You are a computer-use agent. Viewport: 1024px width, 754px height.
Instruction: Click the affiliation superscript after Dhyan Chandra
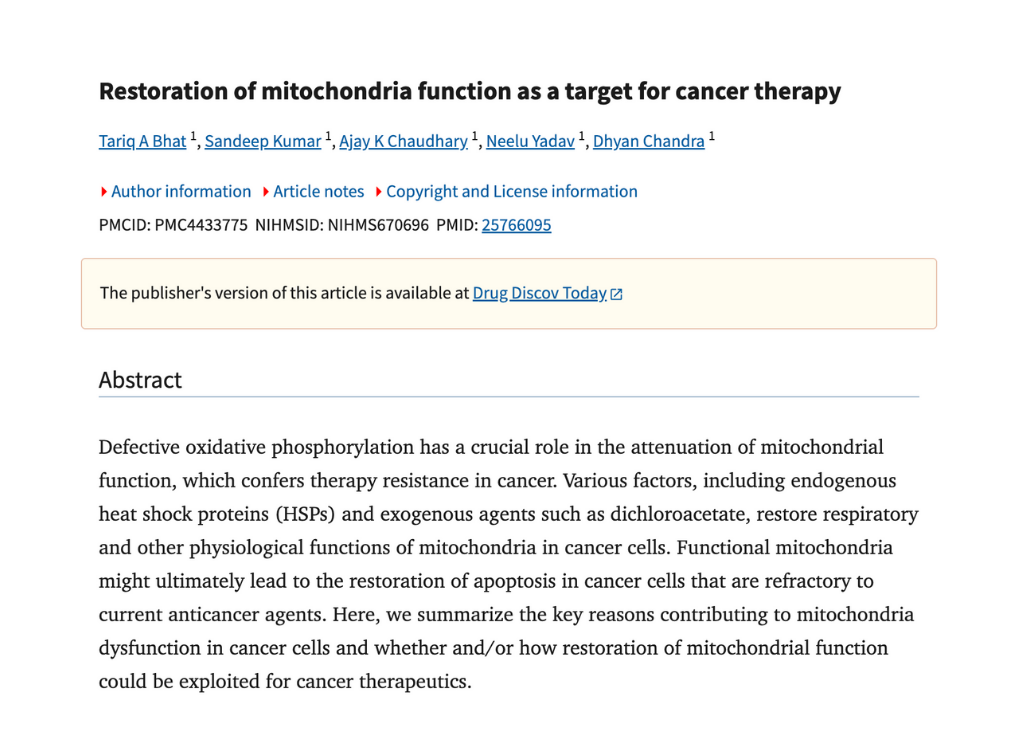click(712, 136)
